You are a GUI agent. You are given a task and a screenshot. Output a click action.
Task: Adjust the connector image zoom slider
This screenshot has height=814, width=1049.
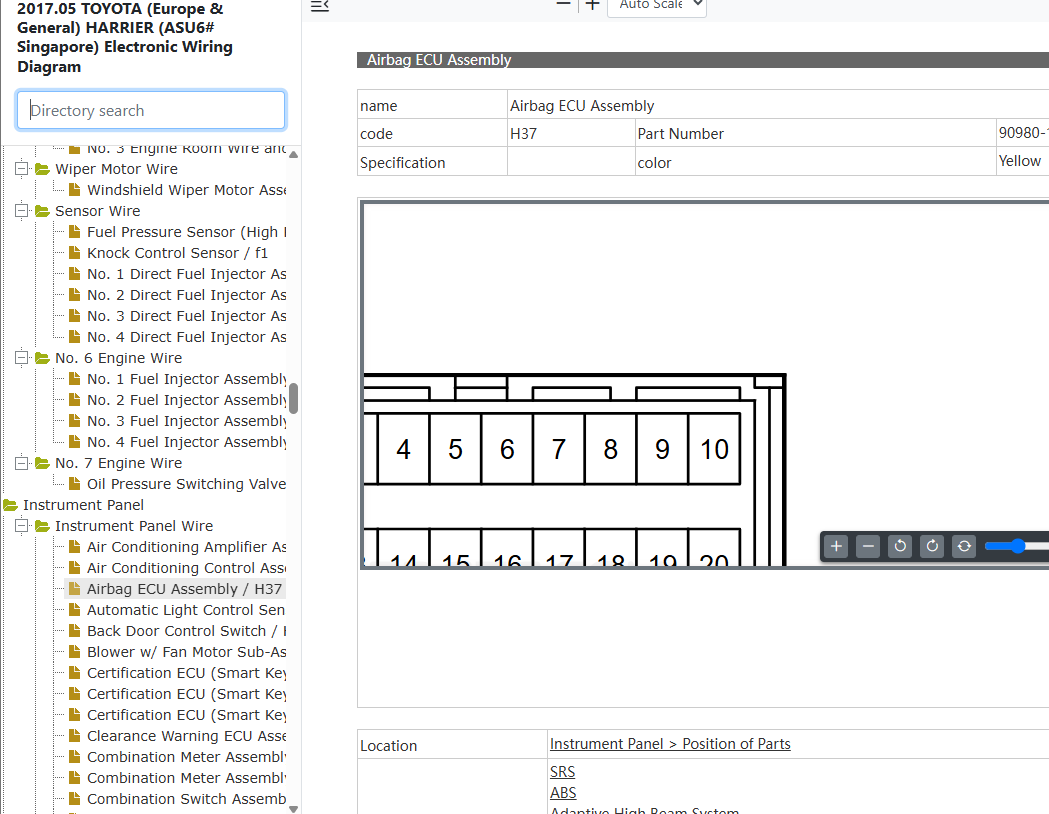click(x=1018, y=546)
